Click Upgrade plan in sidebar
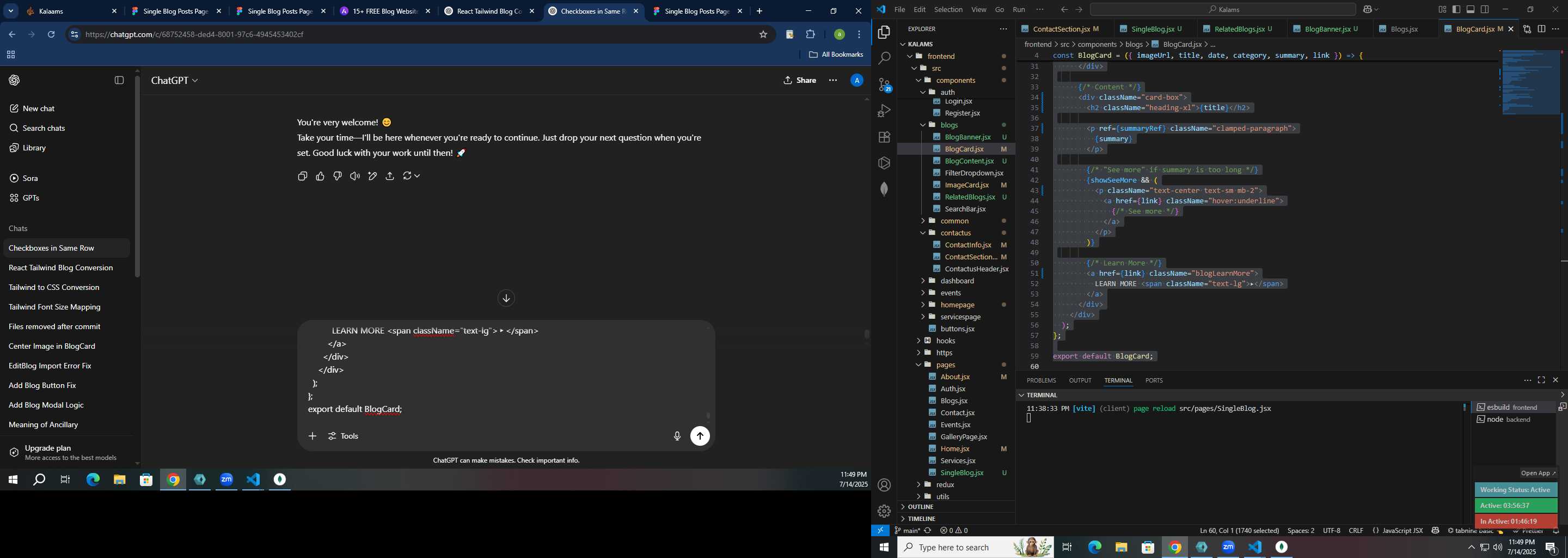 coord(67,452)
